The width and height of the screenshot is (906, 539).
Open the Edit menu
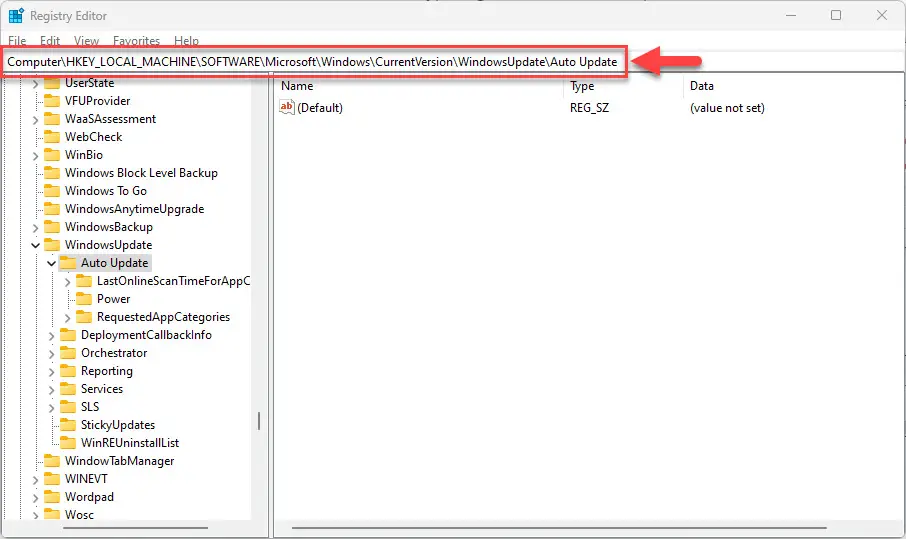point(50,40)
